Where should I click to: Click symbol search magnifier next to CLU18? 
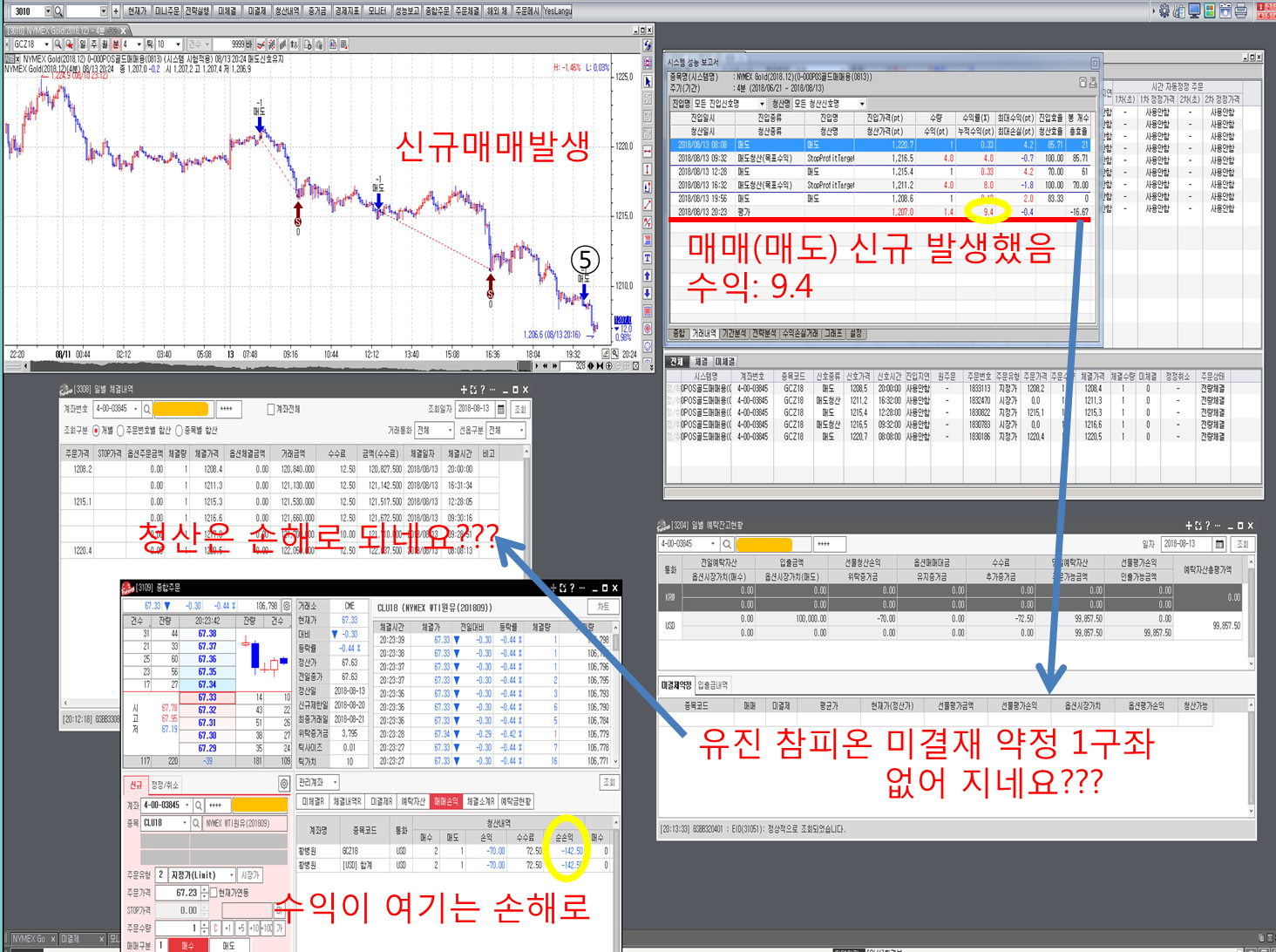[196, 823]
